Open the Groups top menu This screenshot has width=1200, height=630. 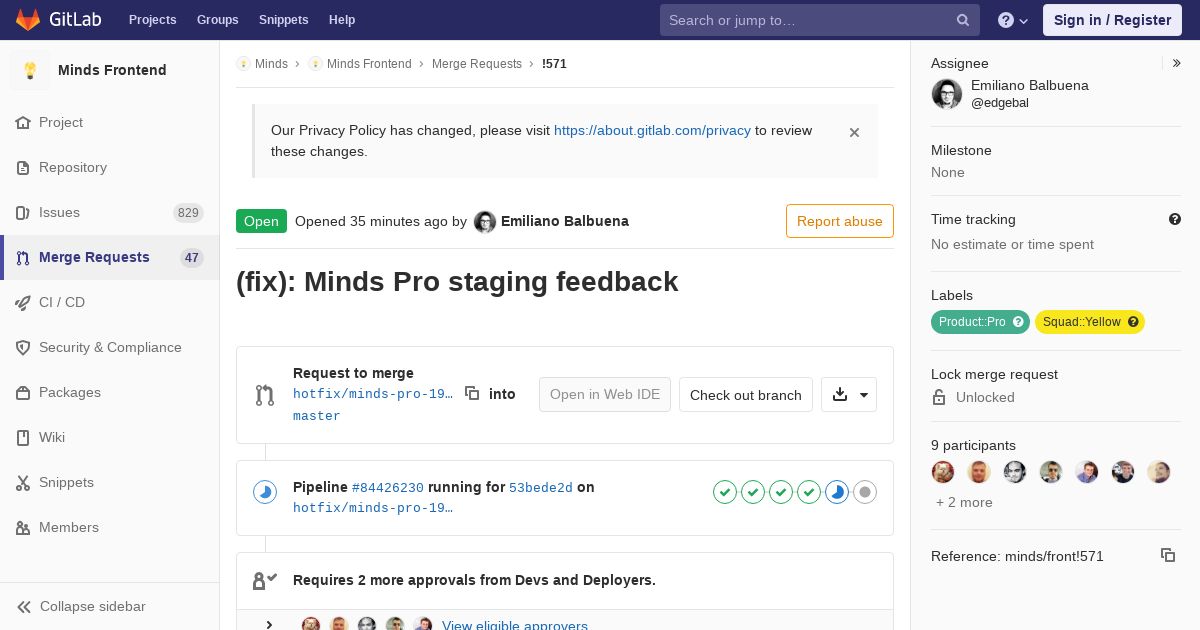pyautogui.click(x=218, y=20)
